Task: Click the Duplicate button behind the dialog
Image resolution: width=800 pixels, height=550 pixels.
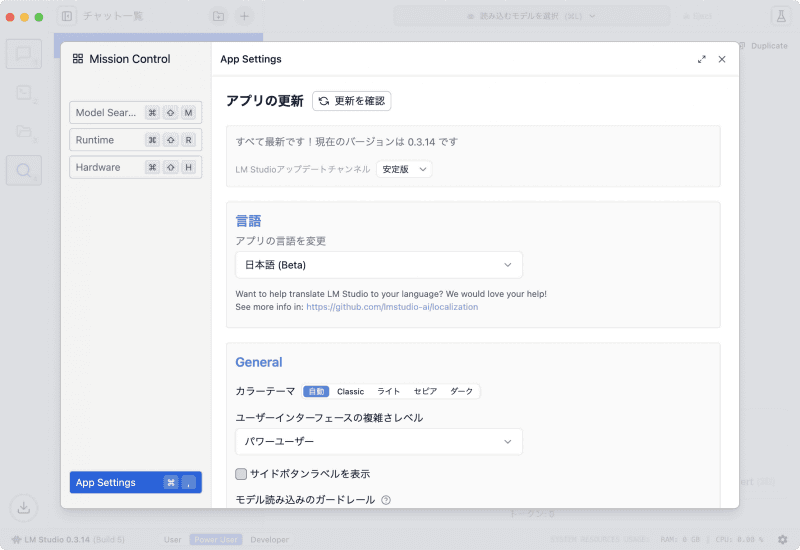Action: 764,46
